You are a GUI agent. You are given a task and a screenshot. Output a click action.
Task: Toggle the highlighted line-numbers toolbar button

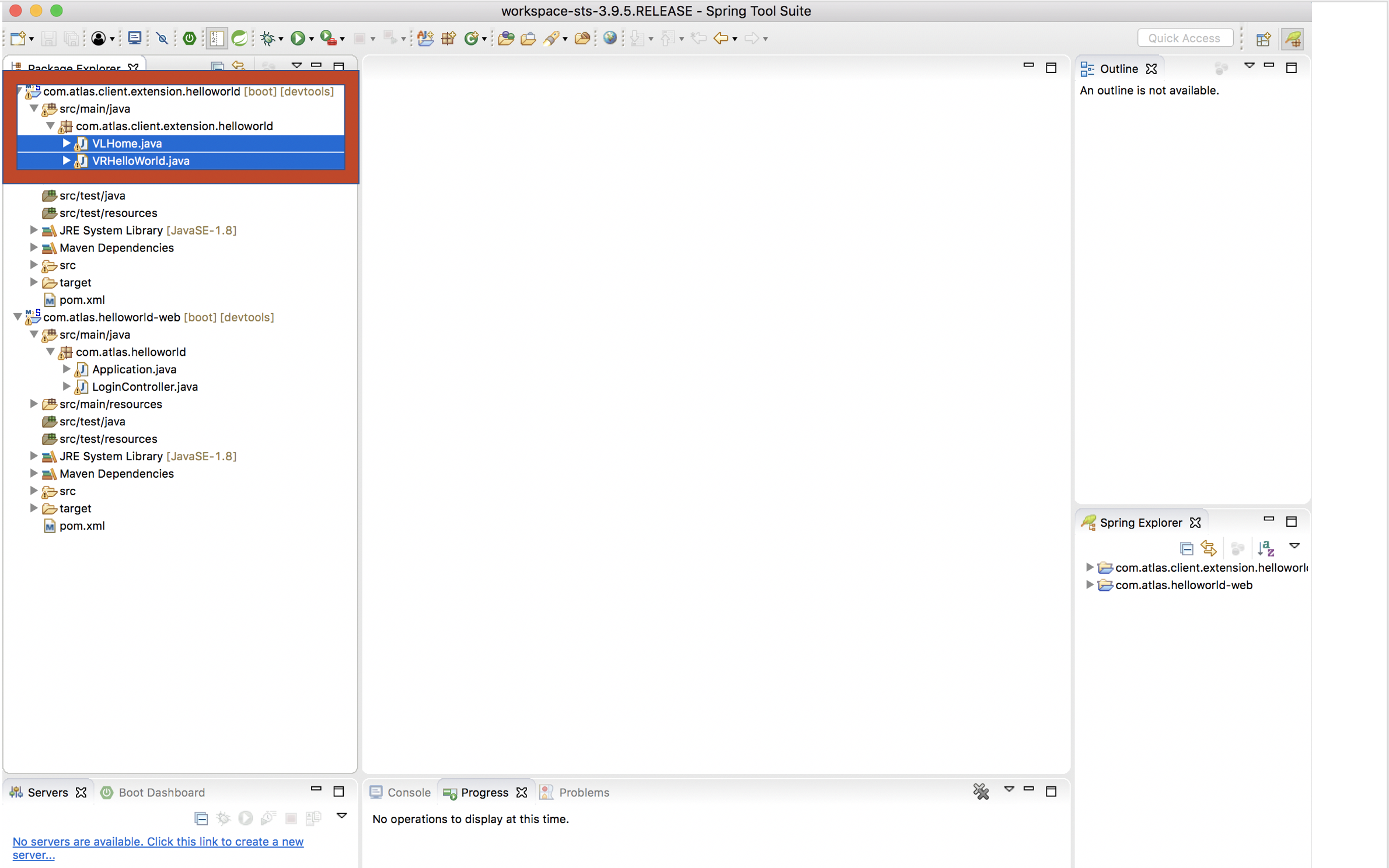pos(216,38)
